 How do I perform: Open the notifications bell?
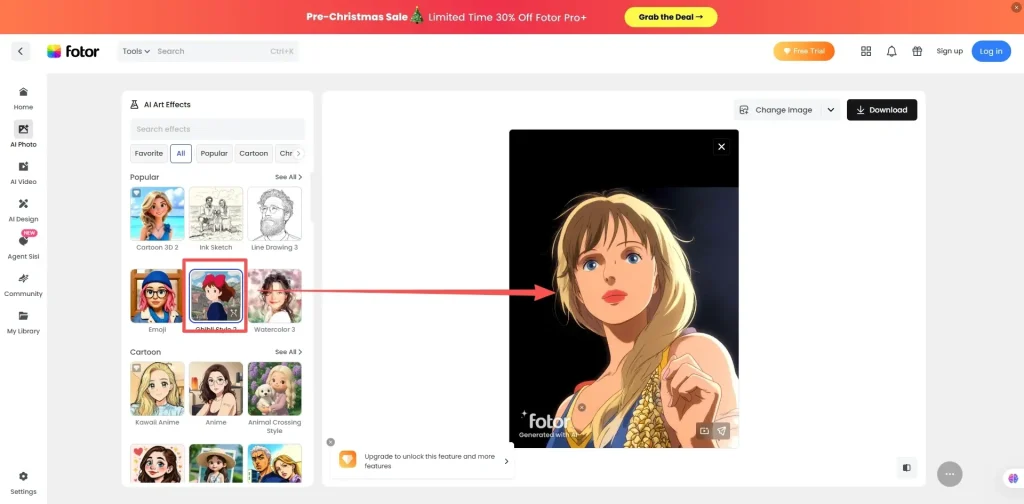(x=891, y=51)
